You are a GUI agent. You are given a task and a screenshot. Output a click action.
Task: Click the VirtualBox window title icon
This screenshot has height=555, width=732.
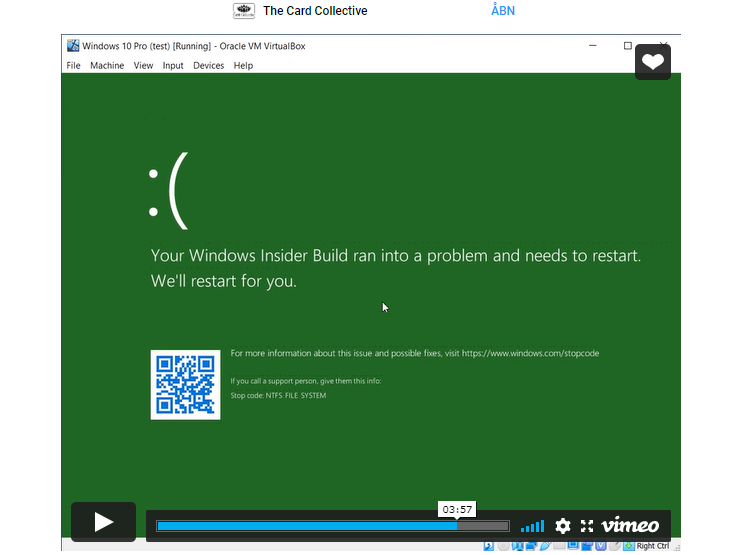(73, 46)
